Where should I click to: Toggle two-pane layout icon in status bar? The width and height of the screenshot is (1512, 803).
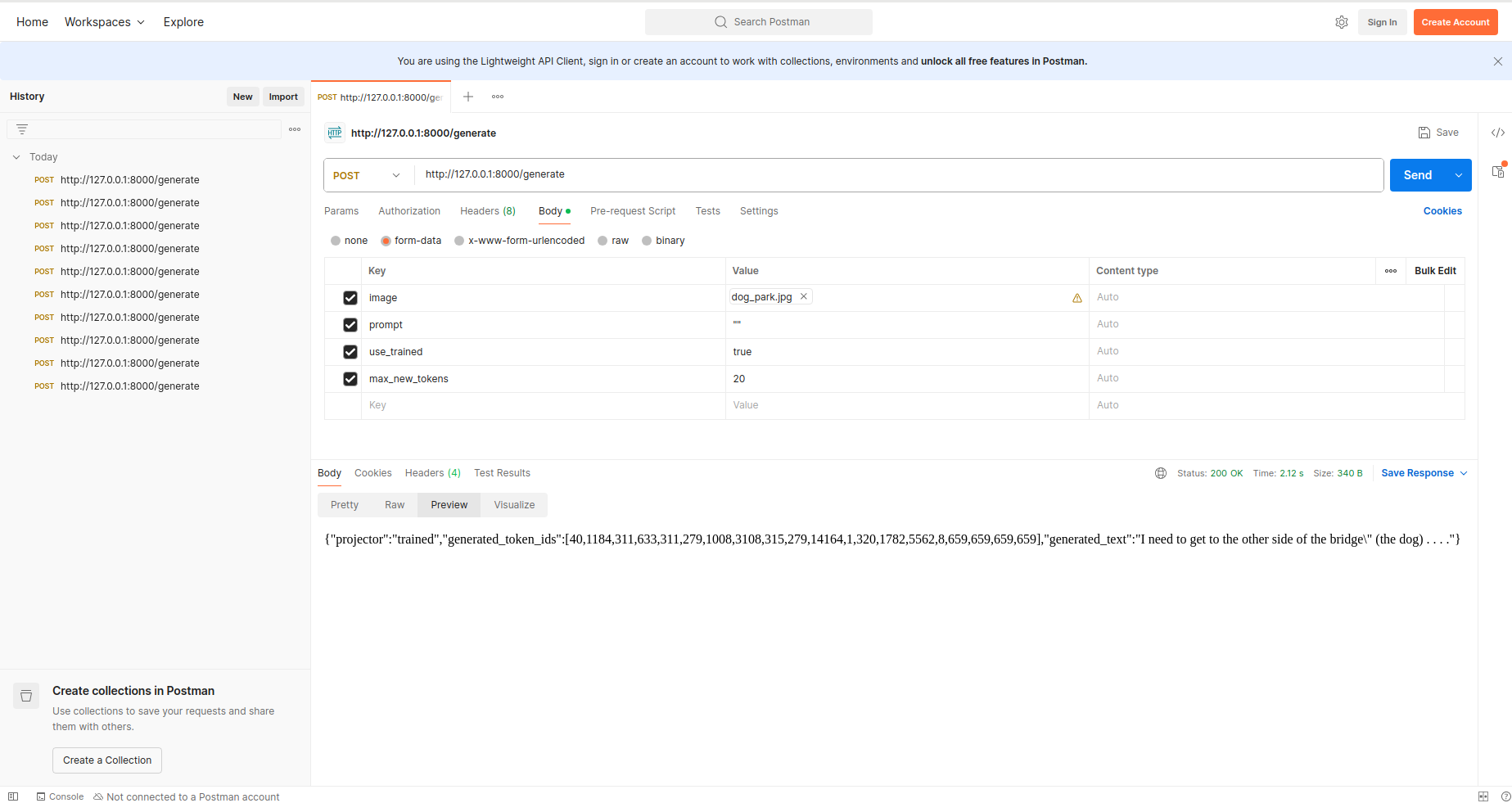[x=1483, y=796]
